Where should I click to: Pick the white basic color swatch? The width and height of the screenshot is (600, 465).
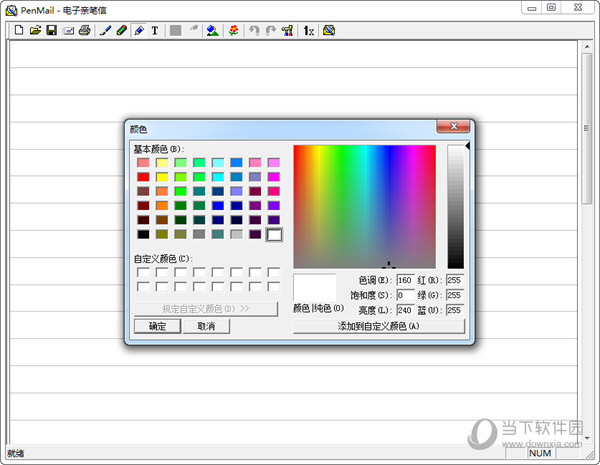[274, 234]
